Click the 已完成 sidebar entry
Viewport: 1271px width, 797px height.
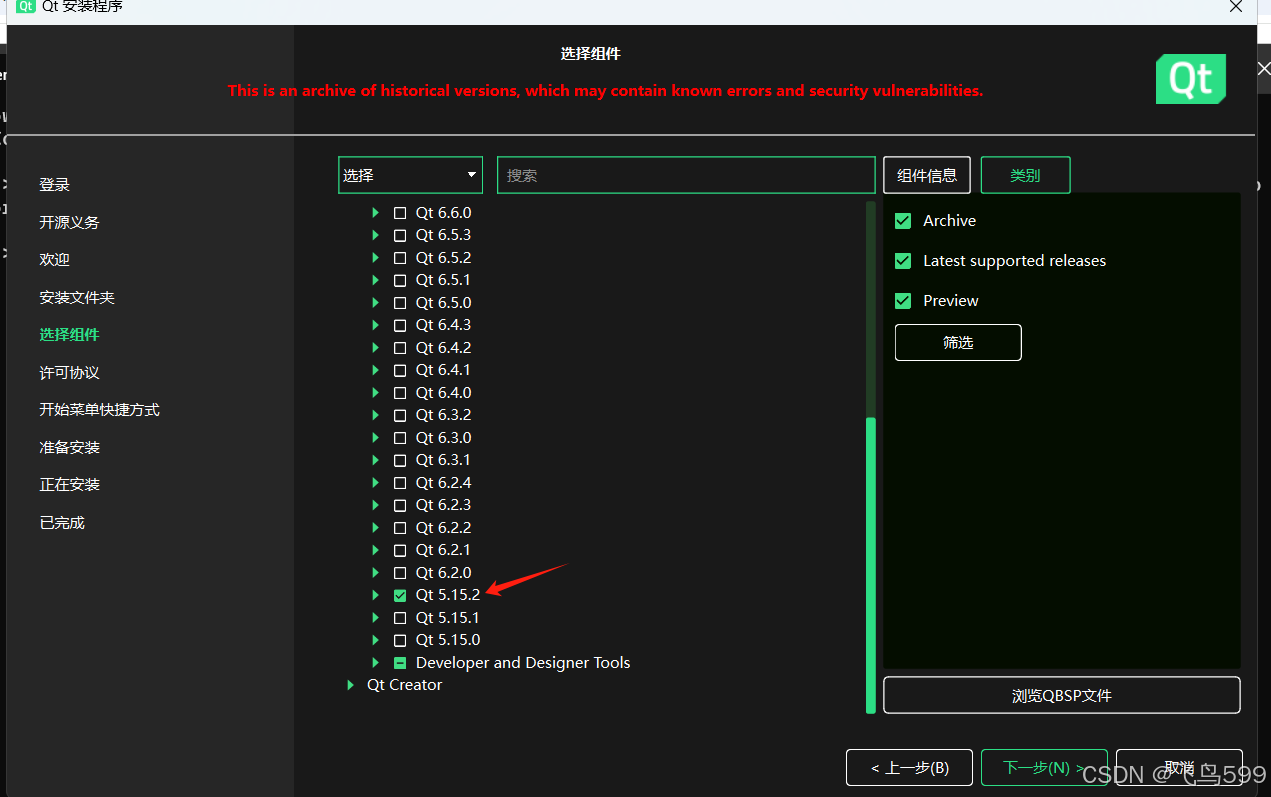click(62, 523)
